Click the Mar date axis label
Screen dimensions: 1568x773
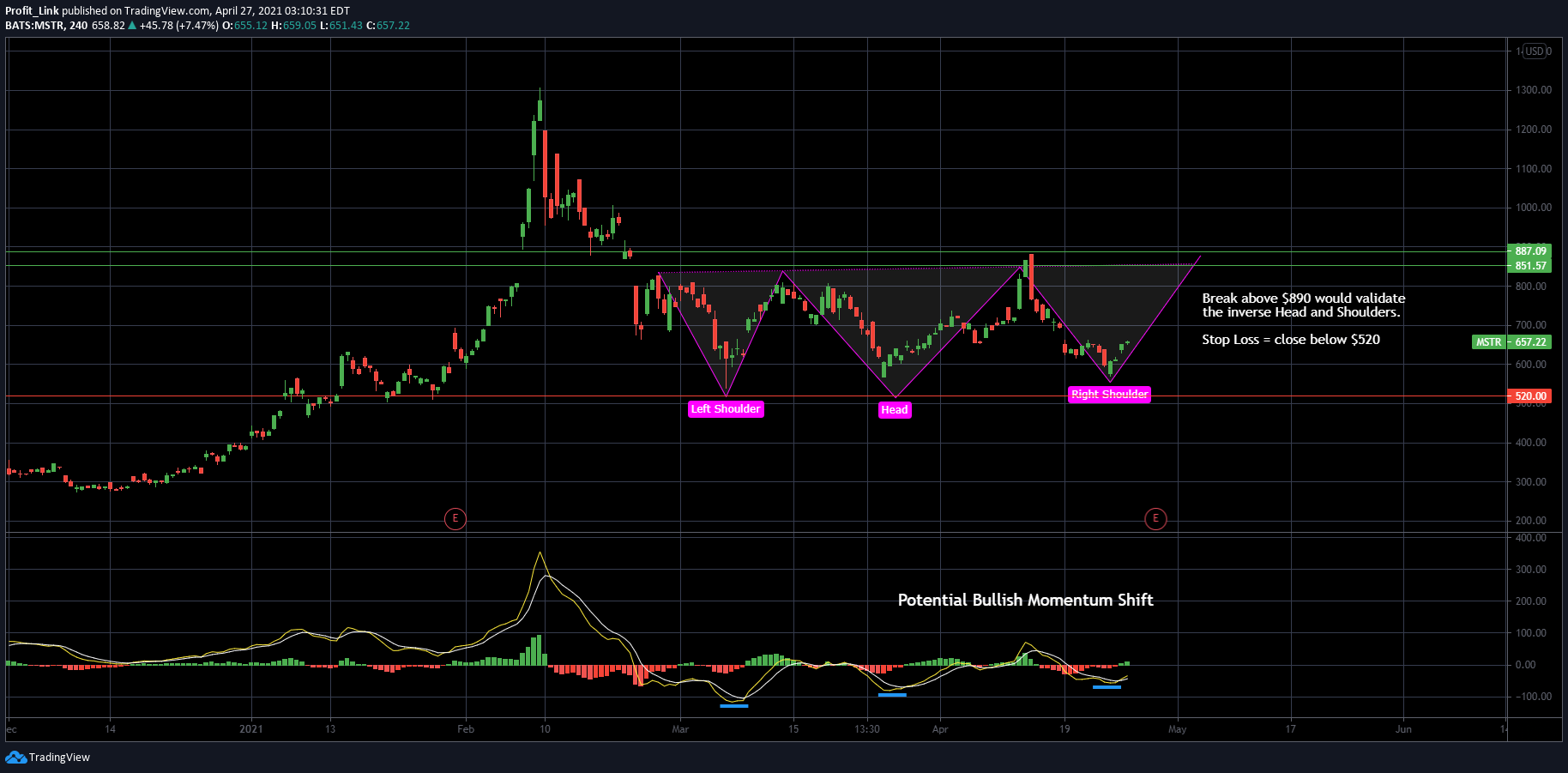(680, 729)
